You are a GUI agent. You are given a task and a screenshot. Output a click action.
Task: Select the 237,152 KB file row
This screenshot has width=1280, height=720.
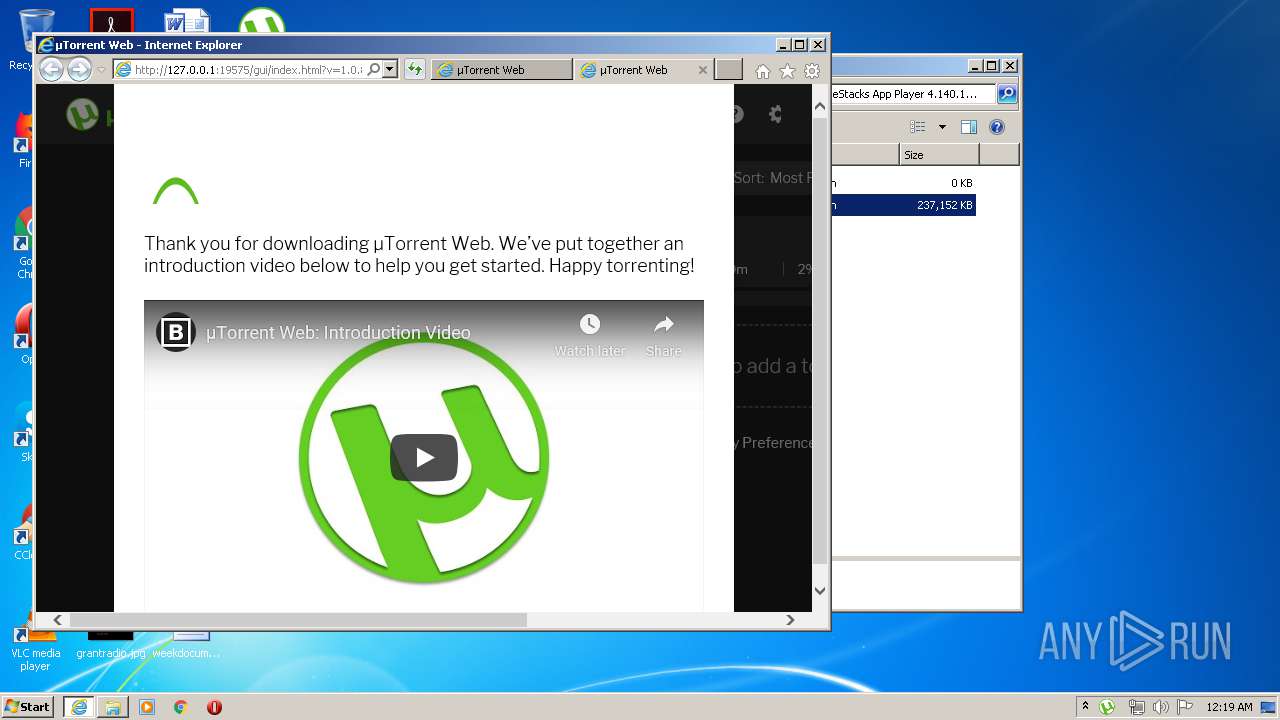pos(902,205)
